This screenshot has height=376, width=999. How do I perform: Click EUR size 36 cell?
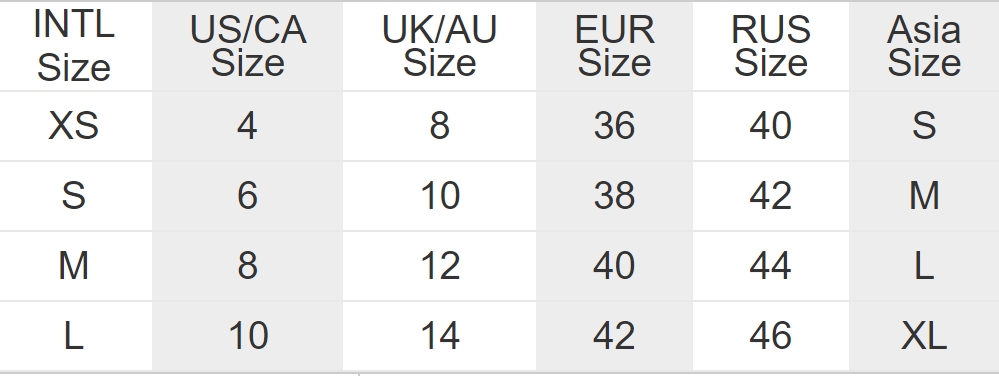[614, 126]
